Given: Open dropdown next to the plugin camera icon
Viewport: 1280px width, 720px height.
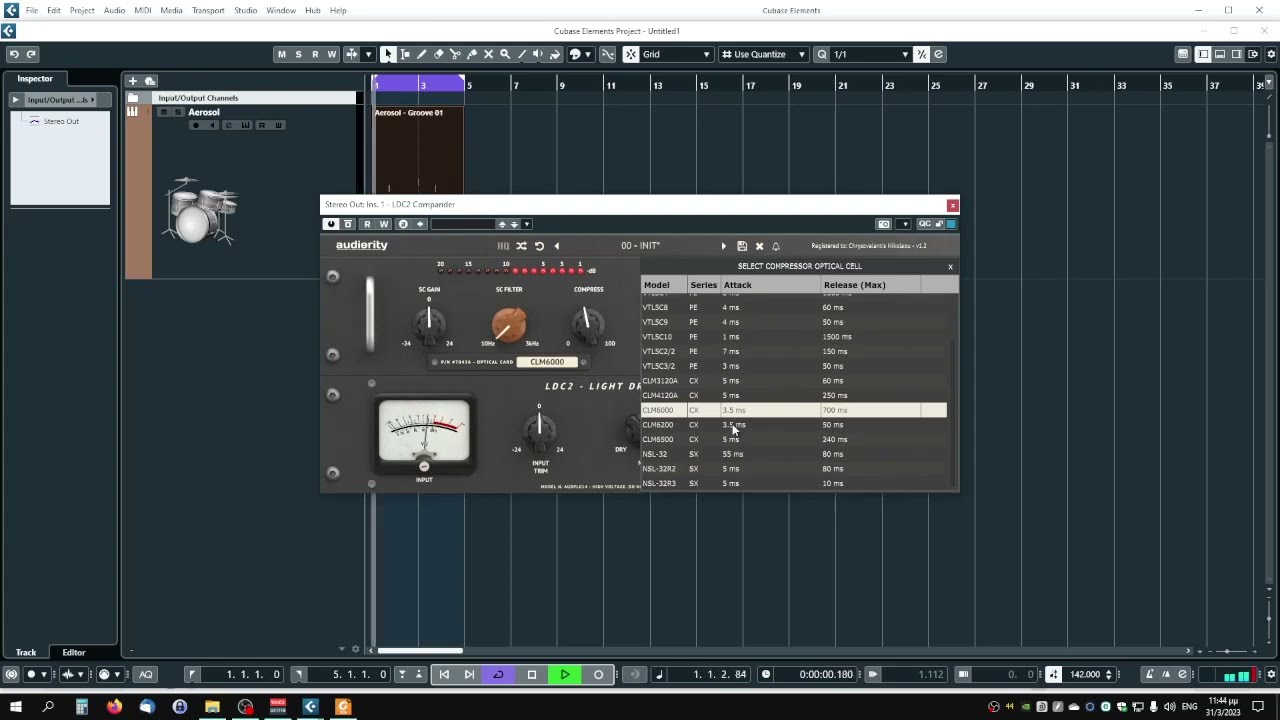Looking at the screenshot, I should point(905,224).
